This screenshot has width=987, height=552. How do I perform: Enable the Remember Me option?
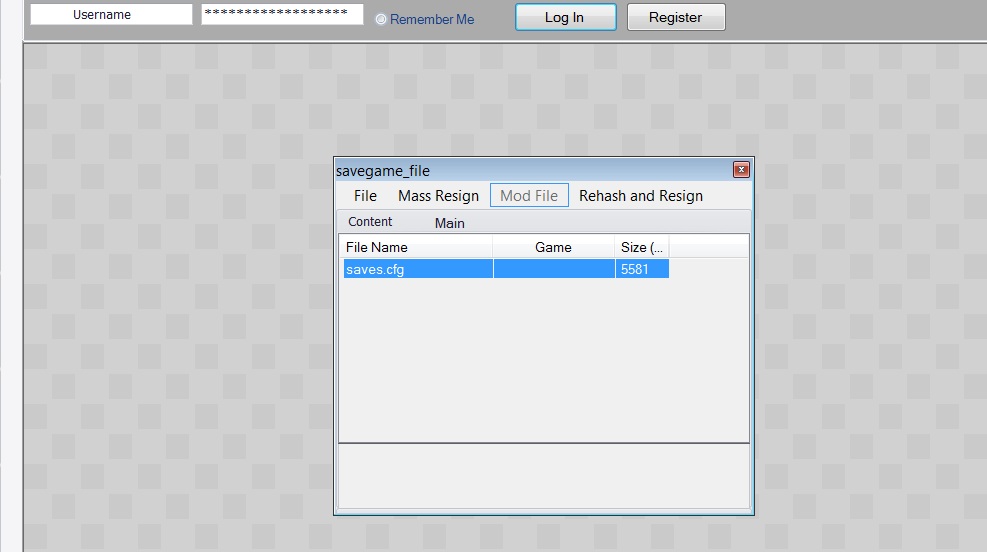pyautogui.click(x=381, y=20)
